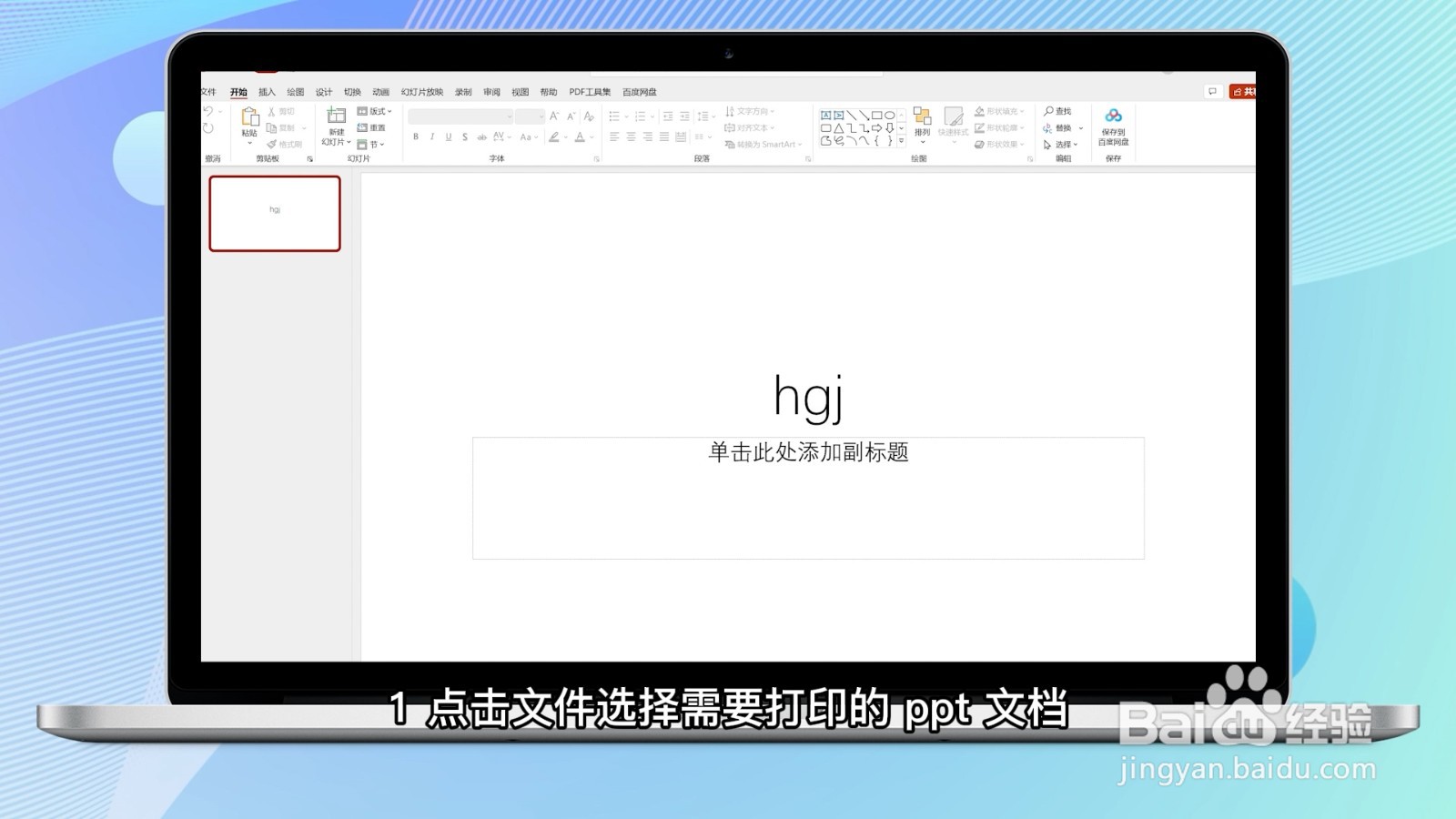The height and width of the screenshot is (819, 1456).
Task: Open the font size combo box
Action: click(530, 116)
